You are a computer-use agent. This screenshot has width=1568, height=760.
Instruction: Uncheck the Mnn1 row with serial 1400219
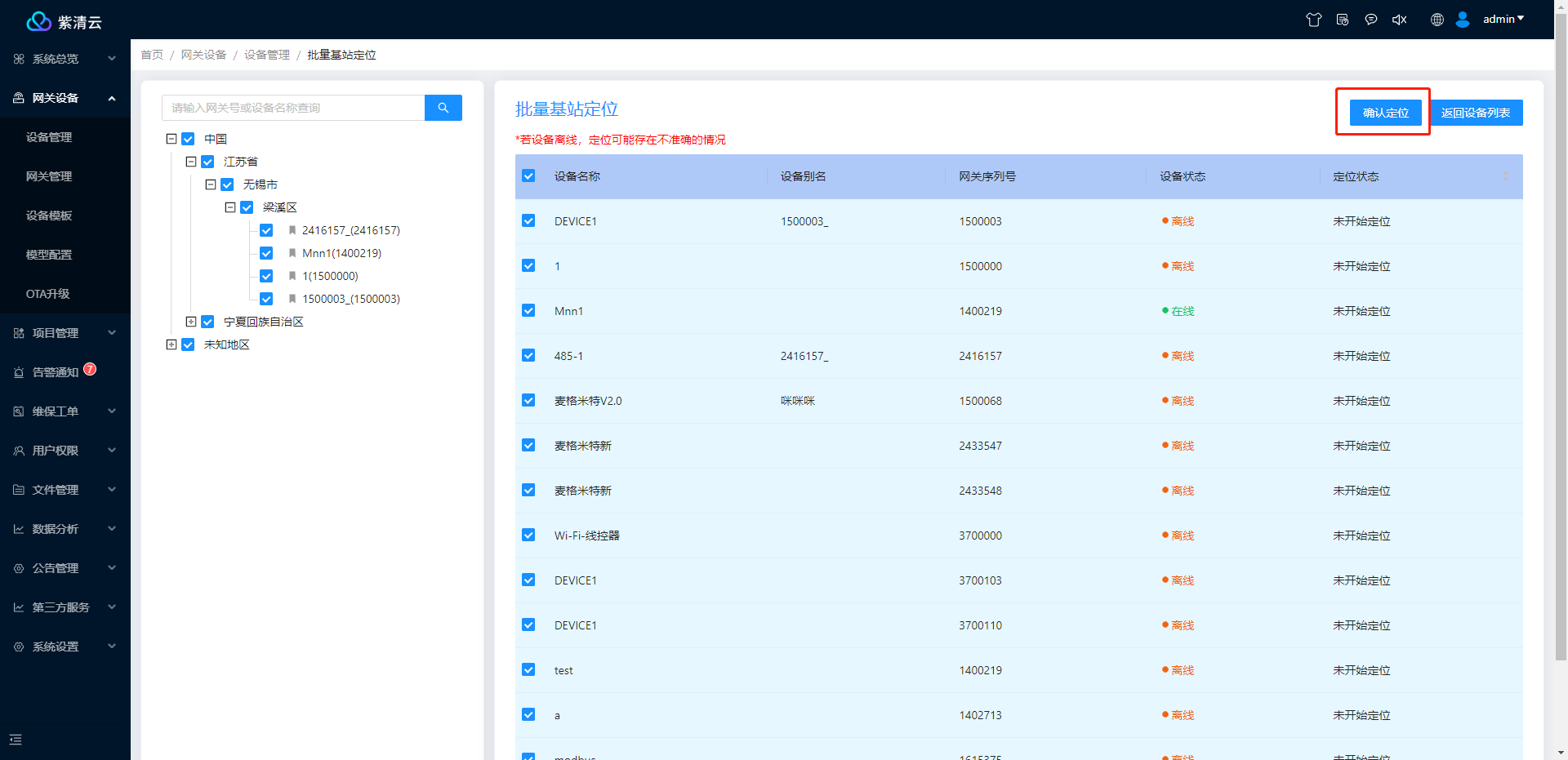[x=528, y=310]
